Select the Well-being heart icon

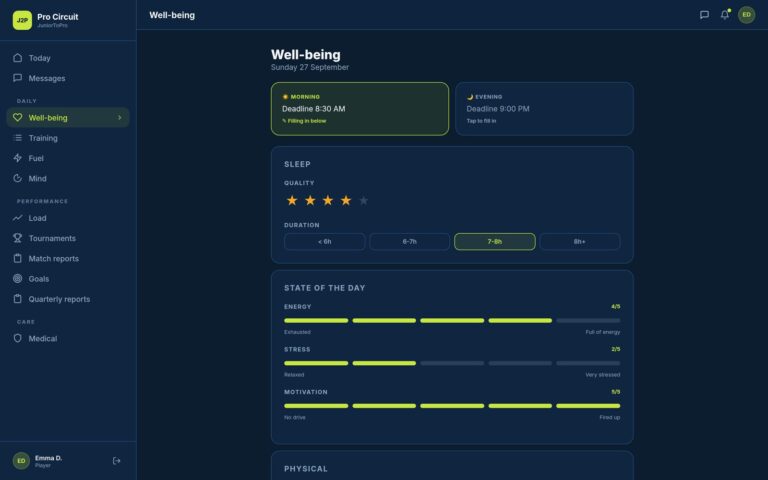tap(18, 118)
